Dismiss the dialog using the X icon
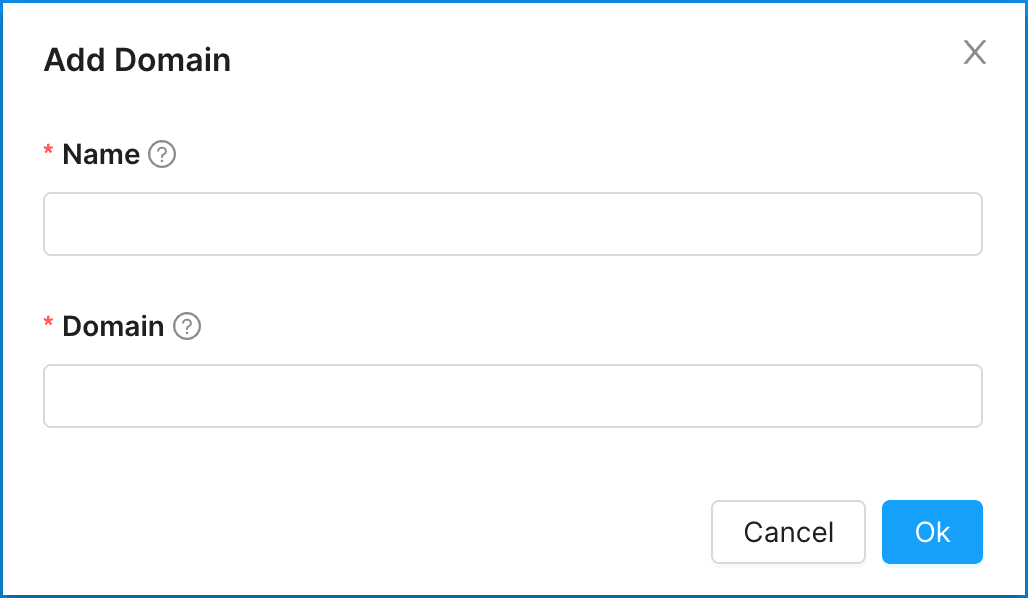 click(x=975, y=53)
